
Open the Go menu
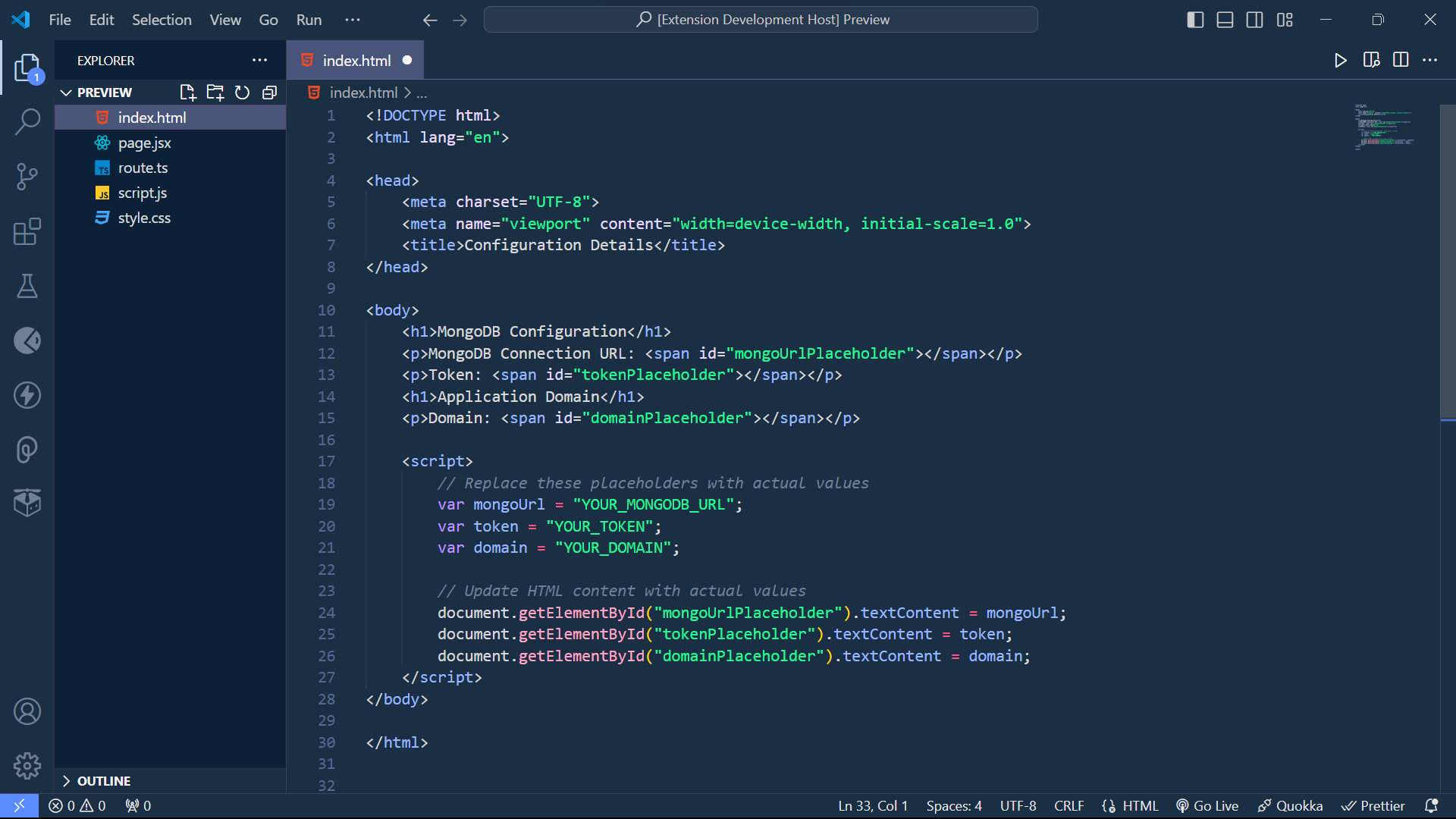click(268, 20)
